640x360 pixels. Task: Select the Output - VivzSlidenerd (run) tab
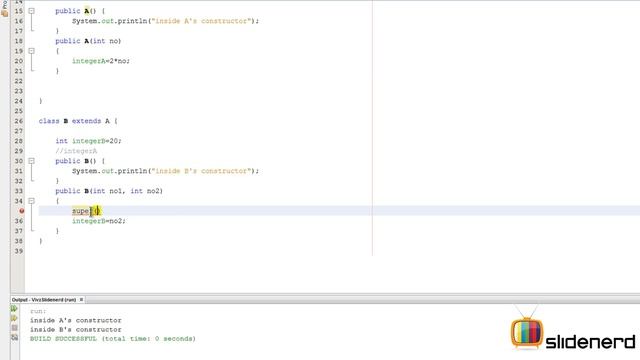(x=44, y=300)
